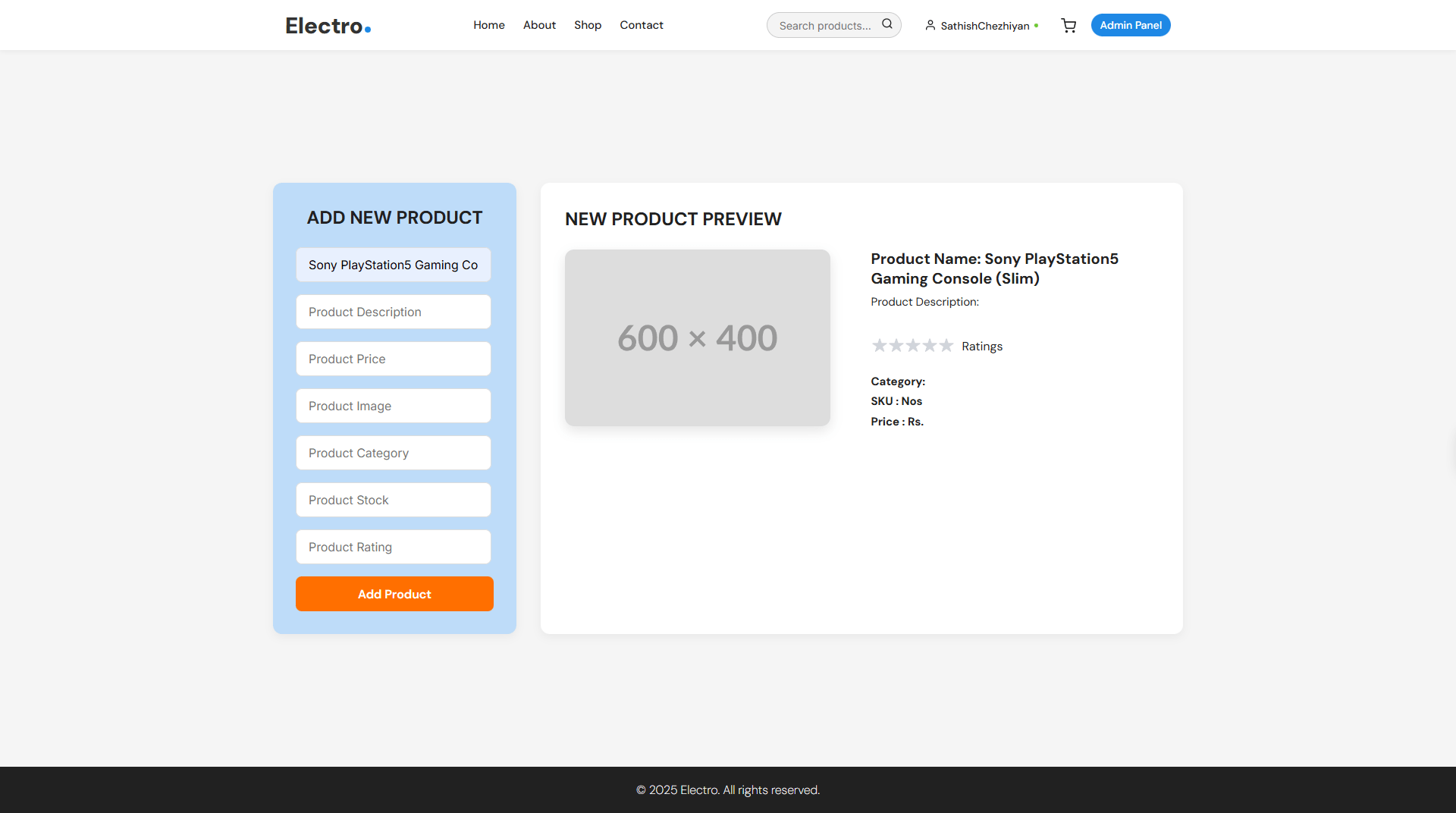
Task: Open the About menu item
Action: coord(539,25)
